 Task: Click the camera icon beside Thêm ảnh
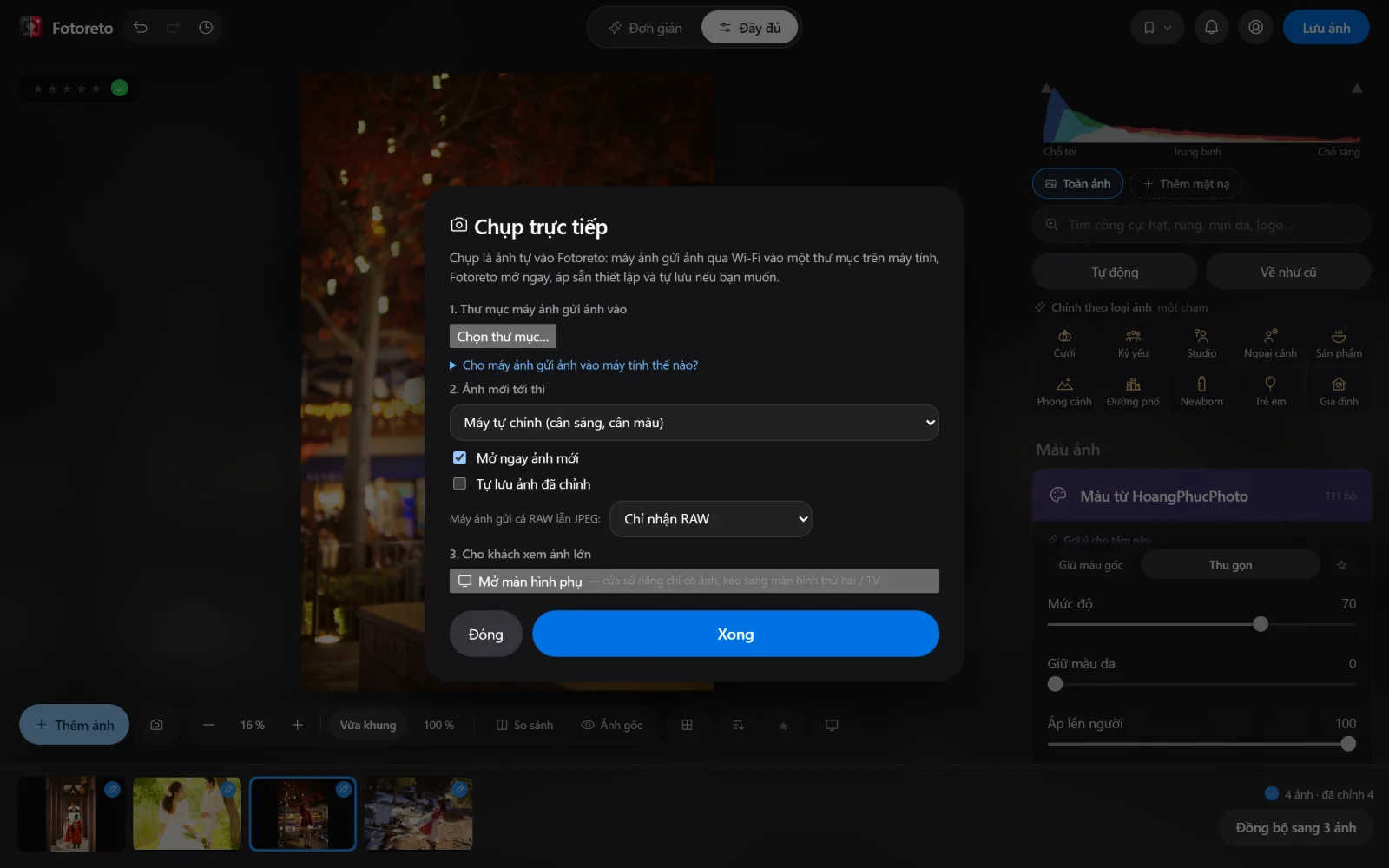click(156, 725)
